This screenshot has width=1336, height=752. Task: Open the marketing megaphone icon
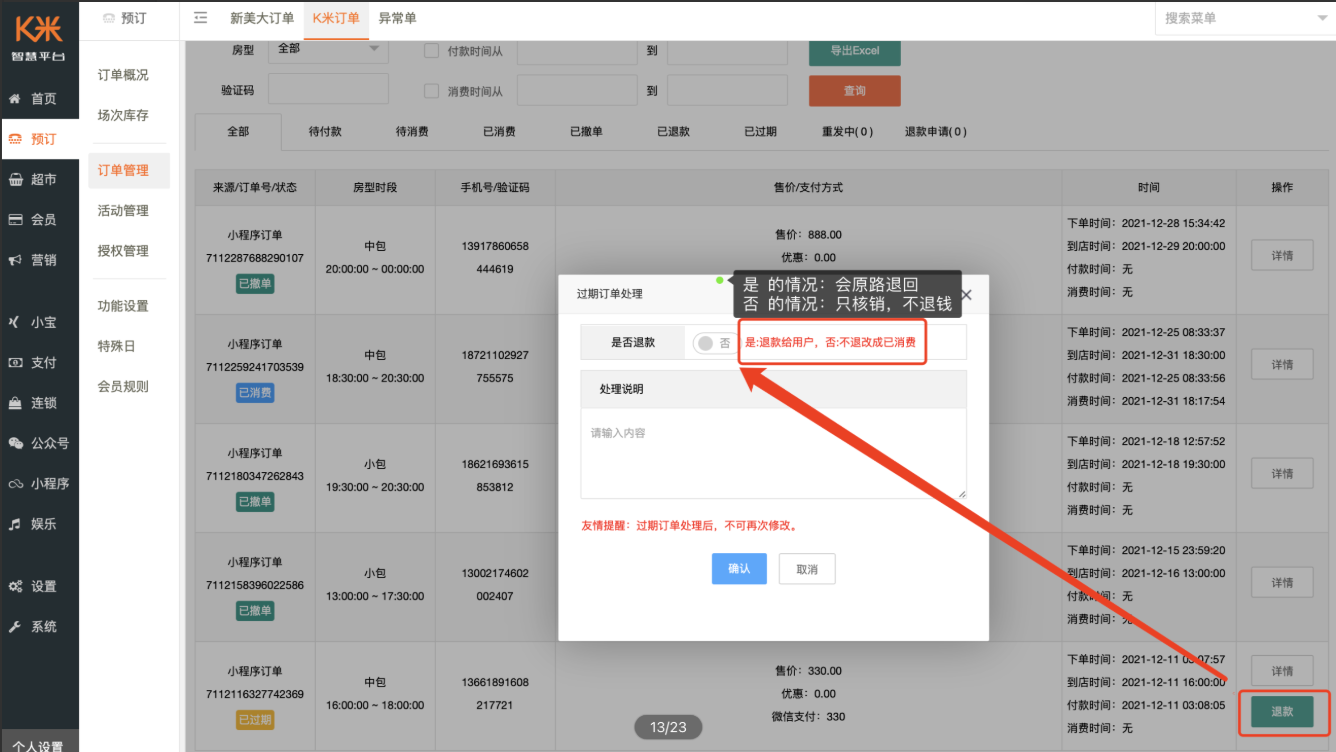[15, 260]
